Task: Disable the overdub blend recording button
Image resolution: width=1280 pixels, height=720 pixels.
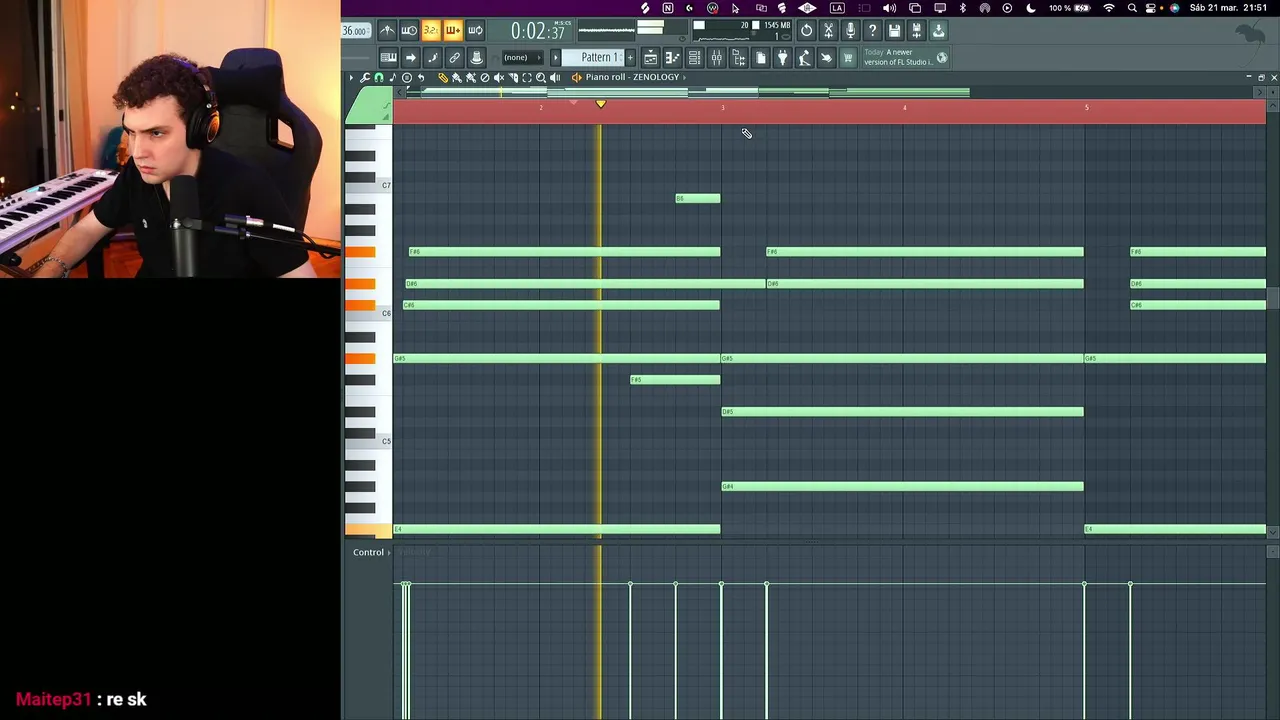Action: coord(453,31)
